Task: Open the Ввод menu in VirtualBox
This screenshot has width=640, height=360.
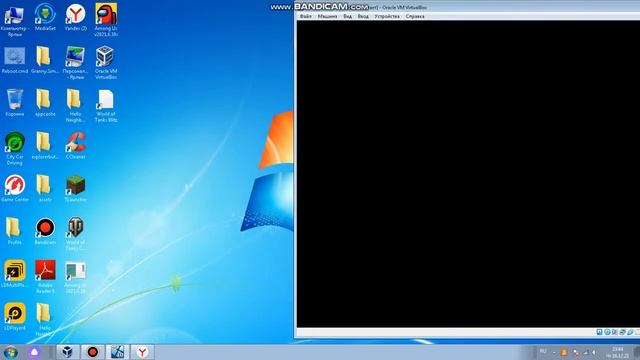Action: [x=363, y=16]
